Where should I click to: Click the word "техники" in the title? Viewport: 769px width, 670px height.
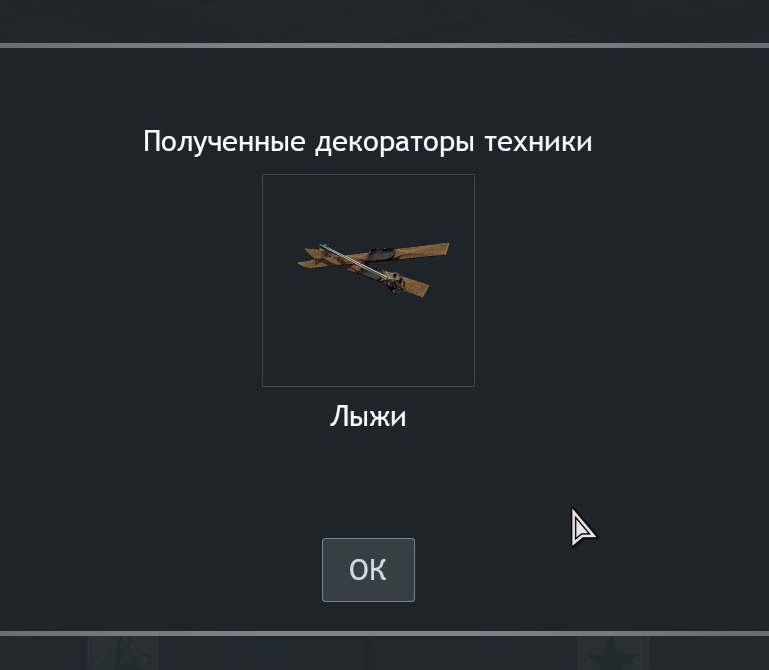[538, 142]
